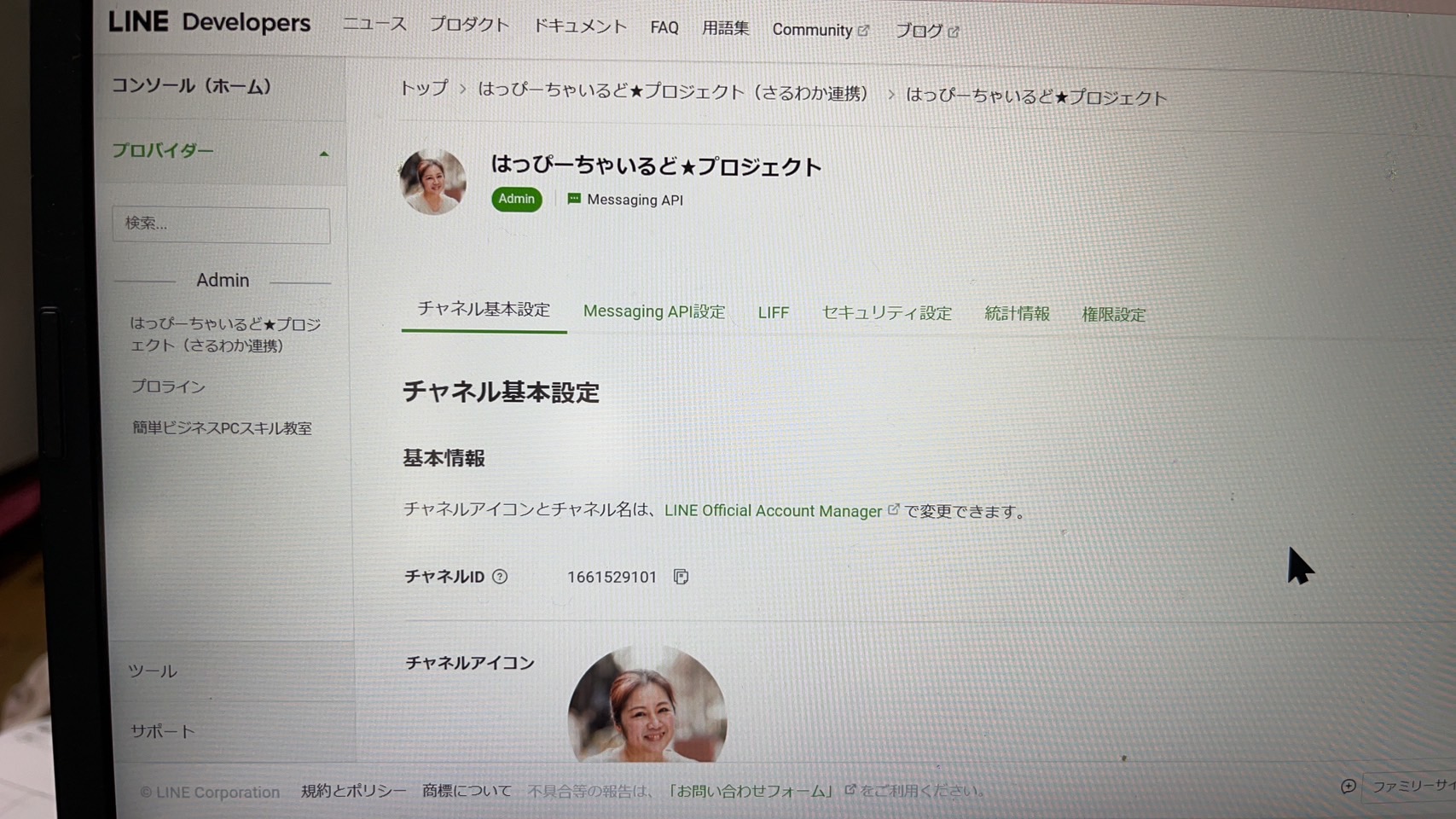The width and height of the screenshot is (1456, 819).
Task: Open the external link icon beside ブログ
Action: (x=954, y=32)
